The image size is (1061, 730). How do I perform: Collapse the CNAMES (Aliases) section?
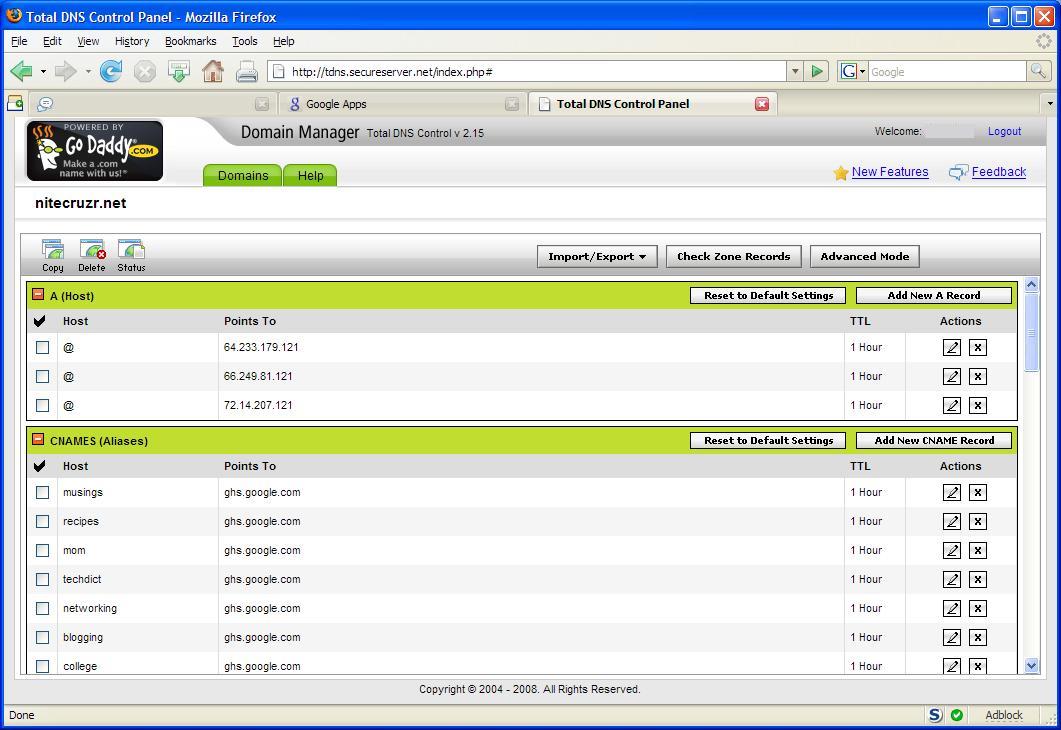point(39,440)
